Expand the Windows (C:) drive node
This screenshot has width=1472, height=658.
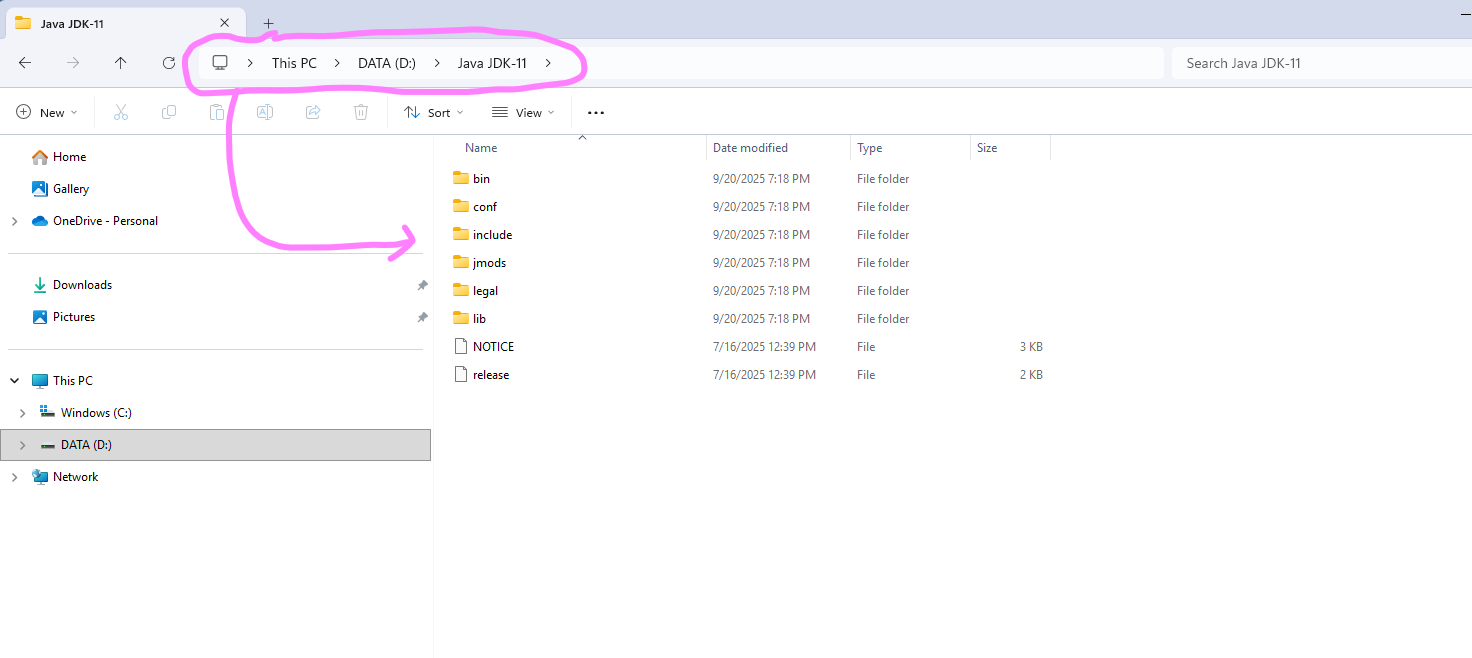(22, 413)
